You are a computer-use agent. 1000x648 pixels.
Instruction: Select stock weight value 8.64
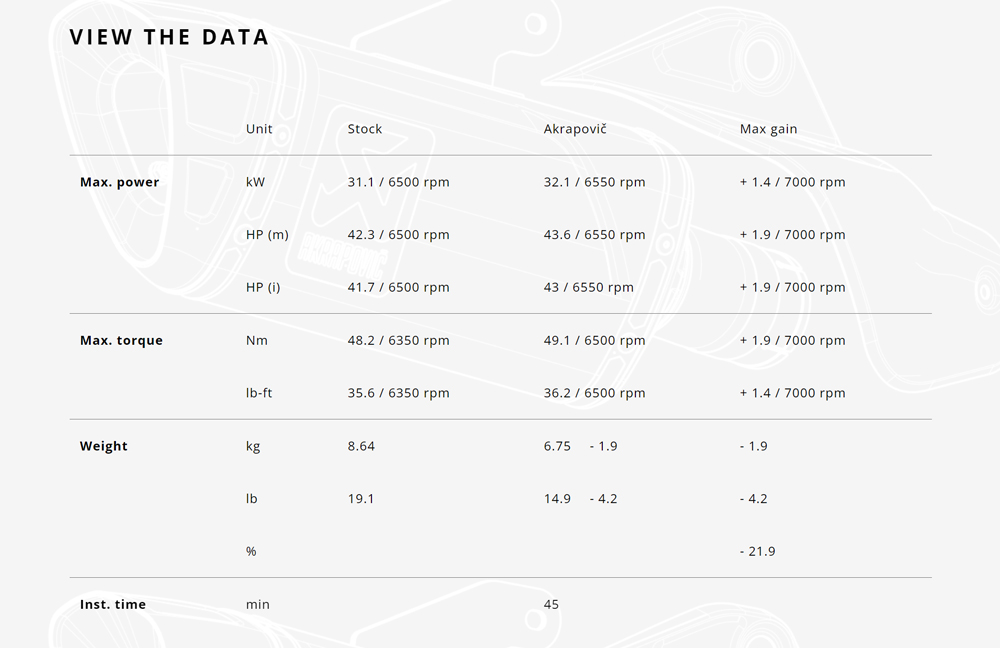coord(361,446)
